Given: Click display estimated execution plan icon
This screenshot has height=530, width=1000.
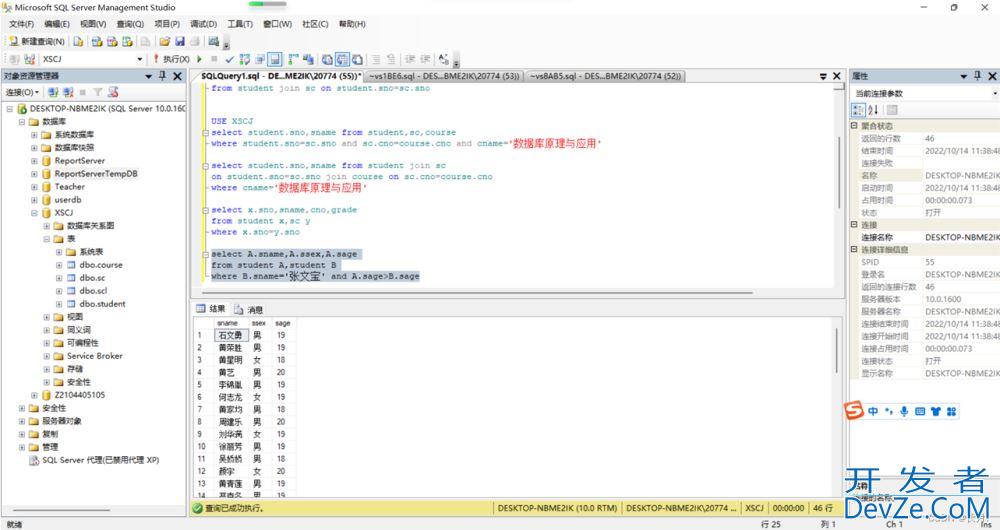Looking at the screenshot, I should pyautogui.click(x=244, y=59).
